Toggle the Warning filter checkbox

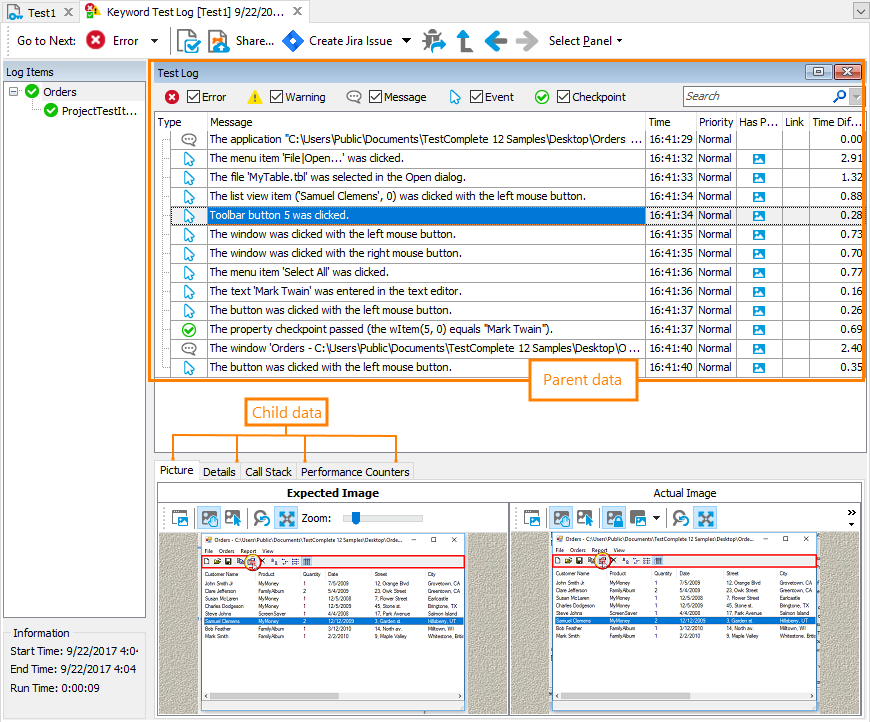click(x=276, y=97)
